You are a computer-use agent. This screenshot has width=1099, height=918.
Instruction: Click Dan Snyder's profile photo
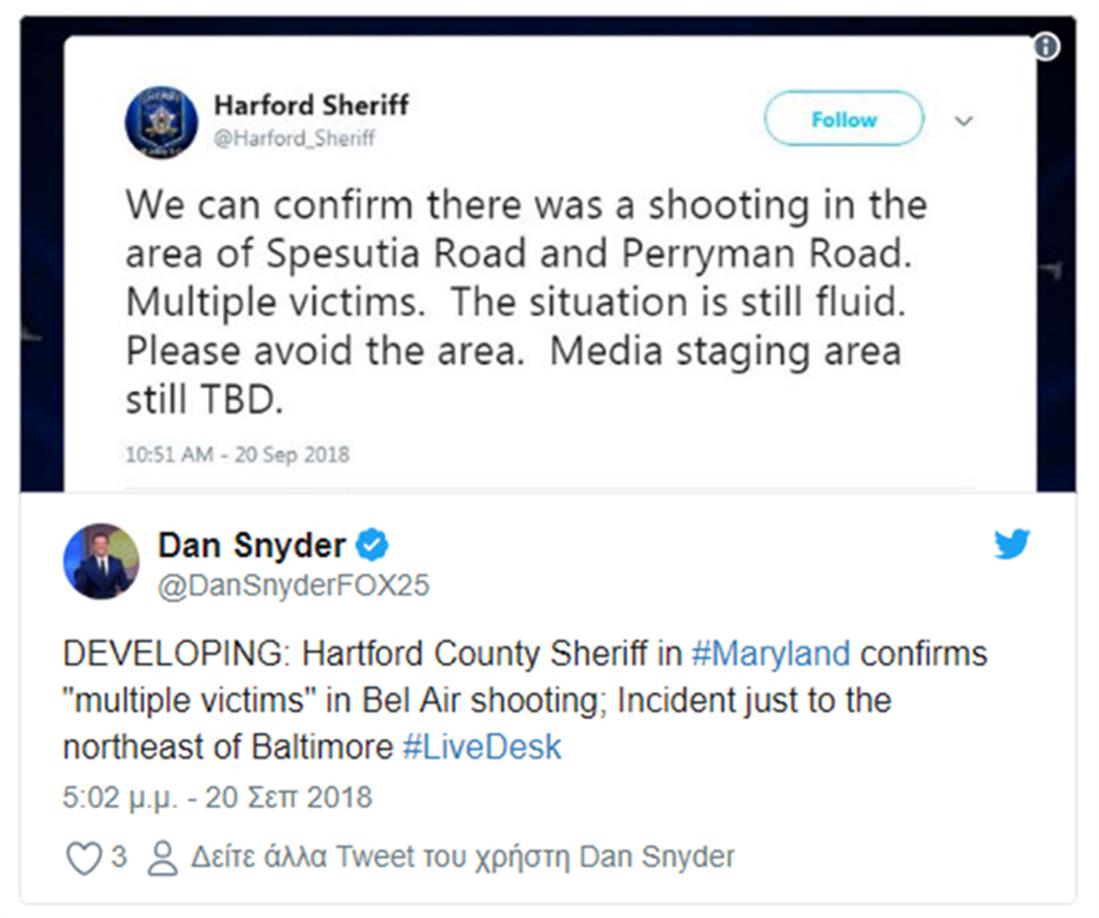coord(101,561)
